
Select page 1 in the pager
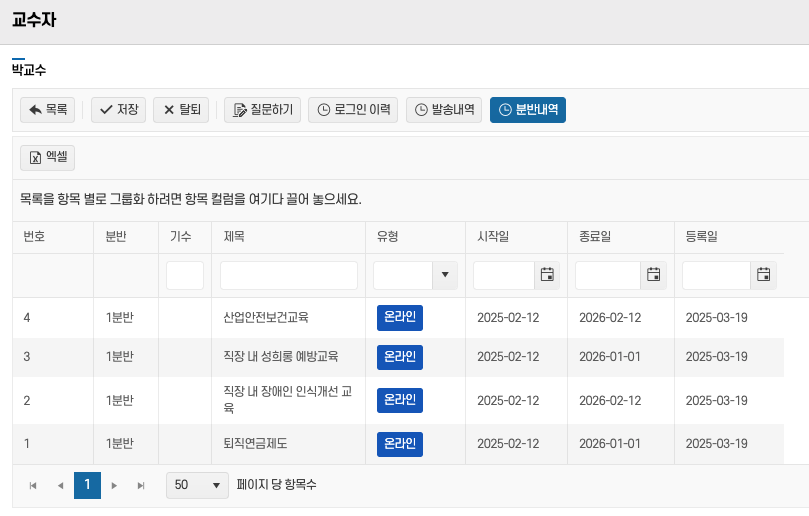(x=87, y=485)
